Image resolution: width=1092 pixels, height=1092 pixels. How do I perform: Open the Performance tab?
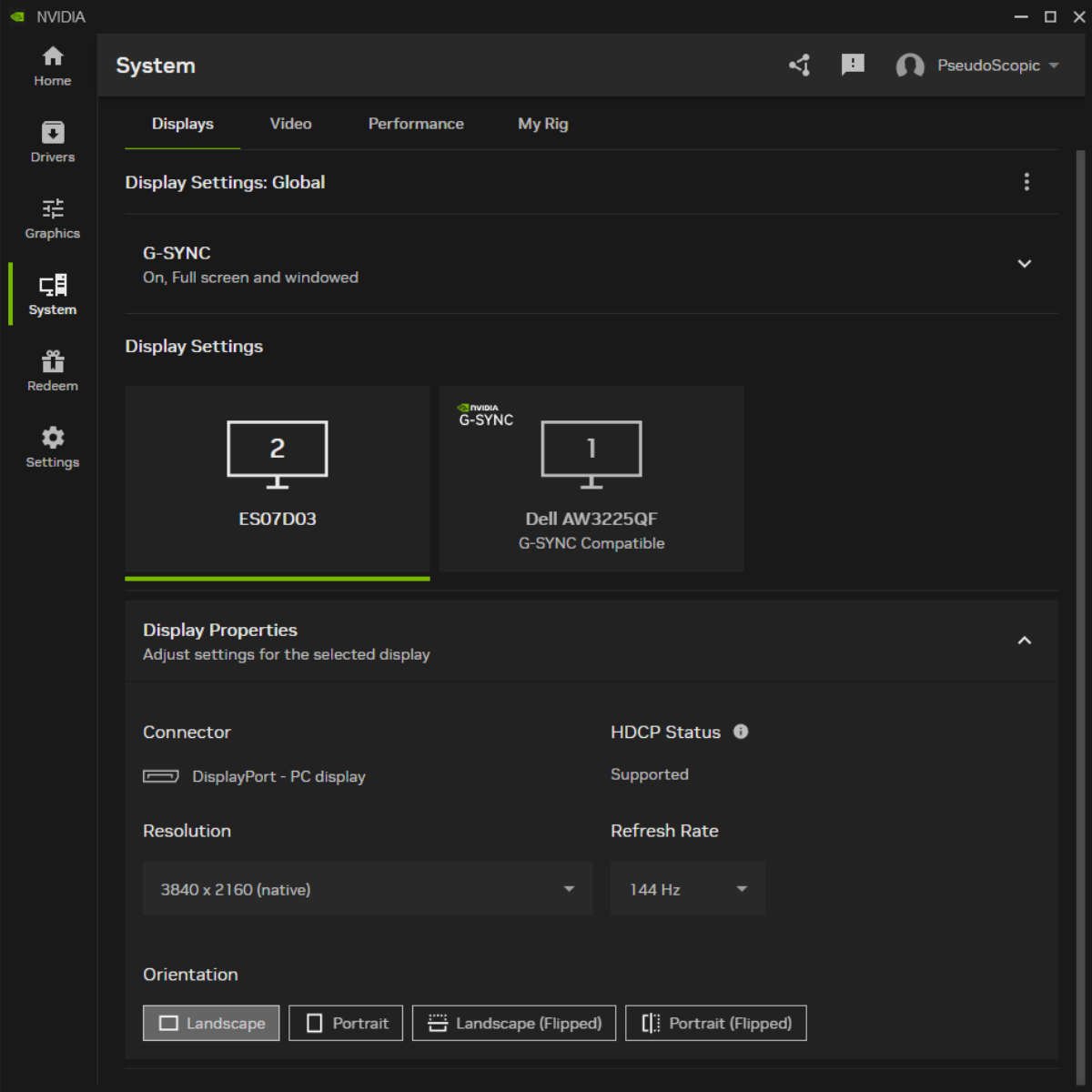[415, 124]
